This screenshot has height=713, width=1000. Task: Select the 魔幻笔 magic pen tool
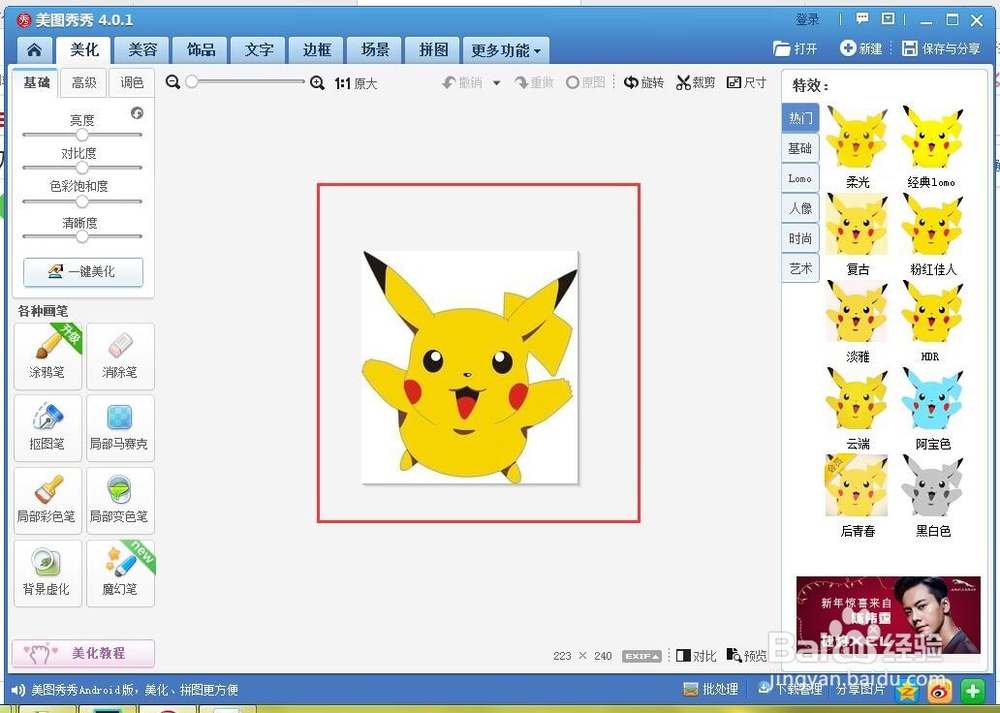pos(120,573)
